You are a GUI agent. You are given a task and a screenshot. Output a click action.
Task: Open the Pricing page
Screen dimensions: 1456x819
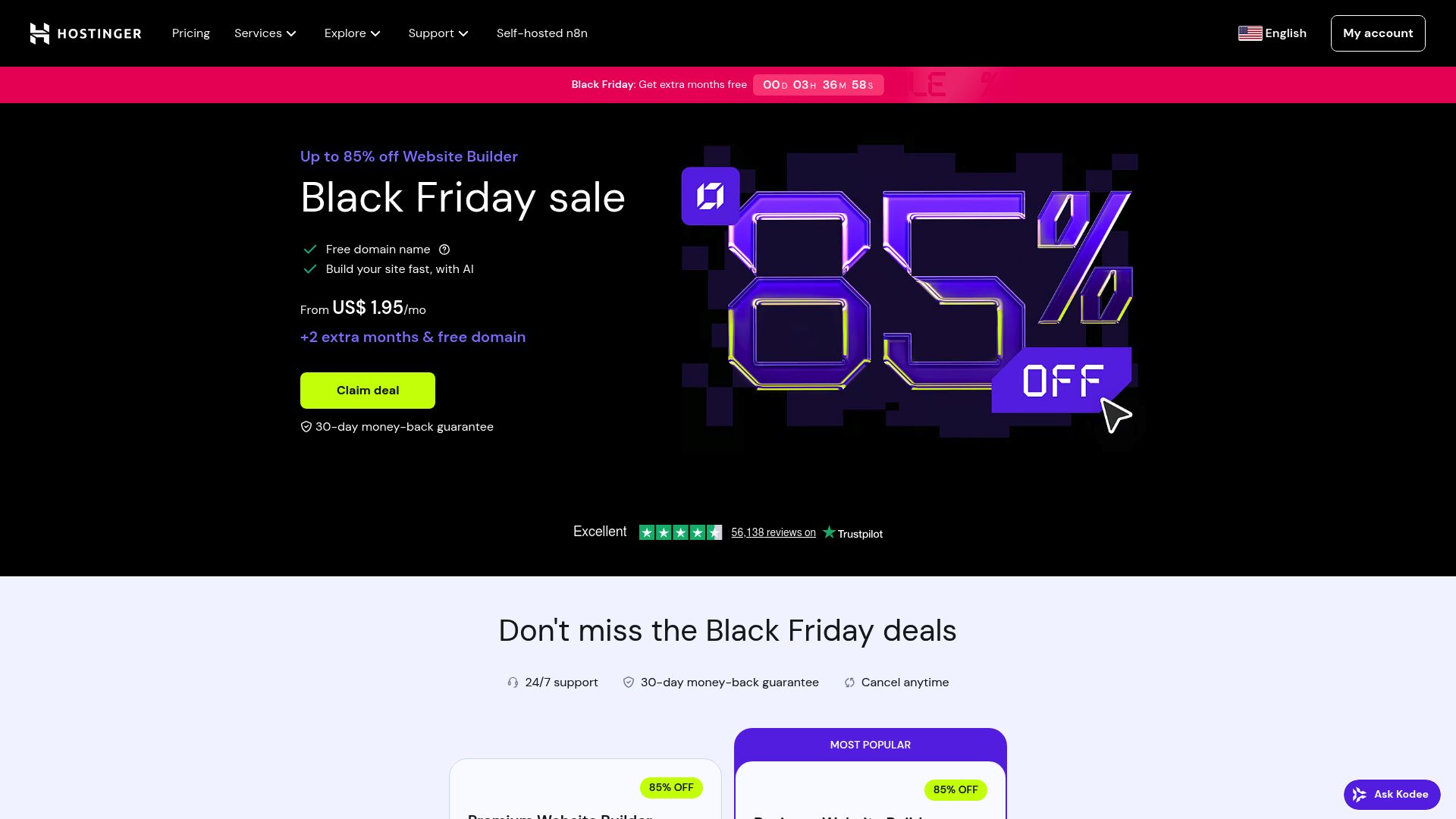[x=191, y=33]
